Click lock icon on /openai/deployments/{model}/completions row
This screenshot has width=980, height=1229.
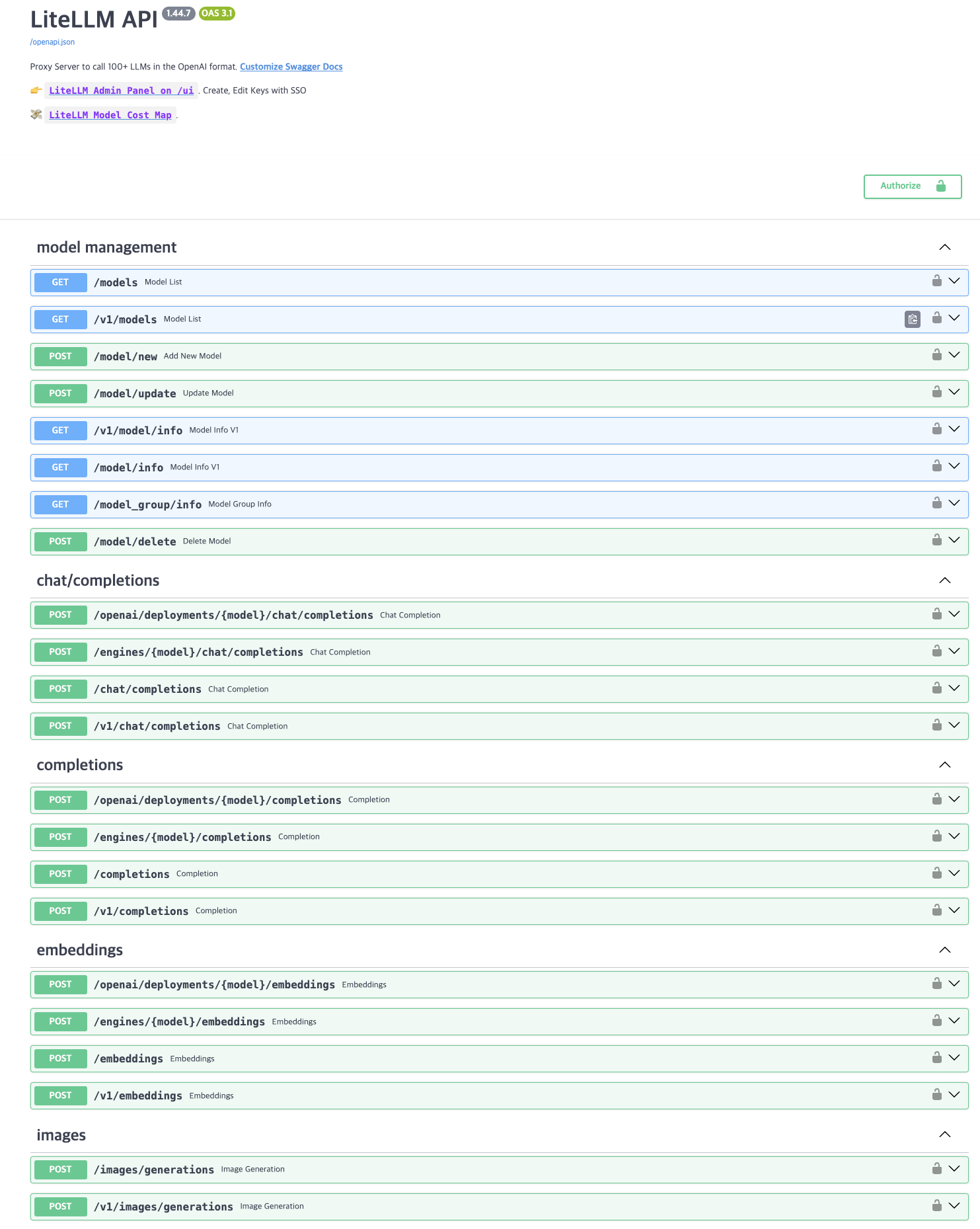click(936, 799)
